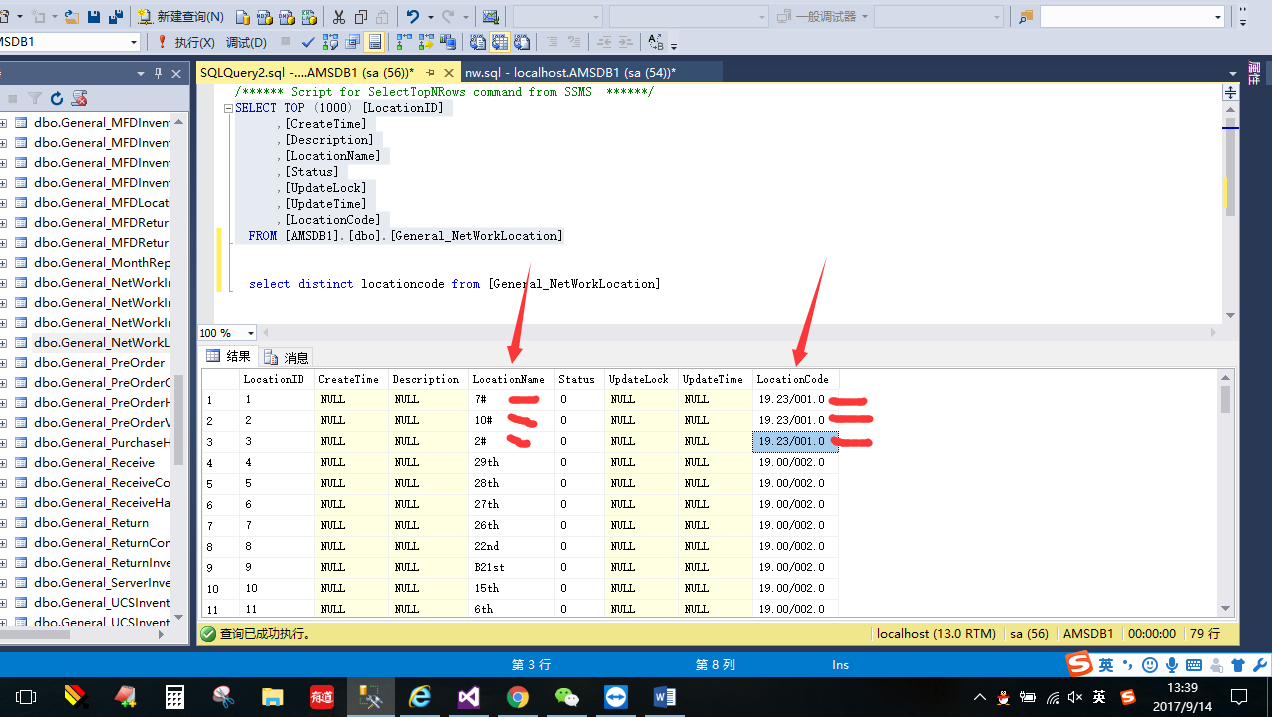Pin the Object Explorer panel

pos(158,73)
